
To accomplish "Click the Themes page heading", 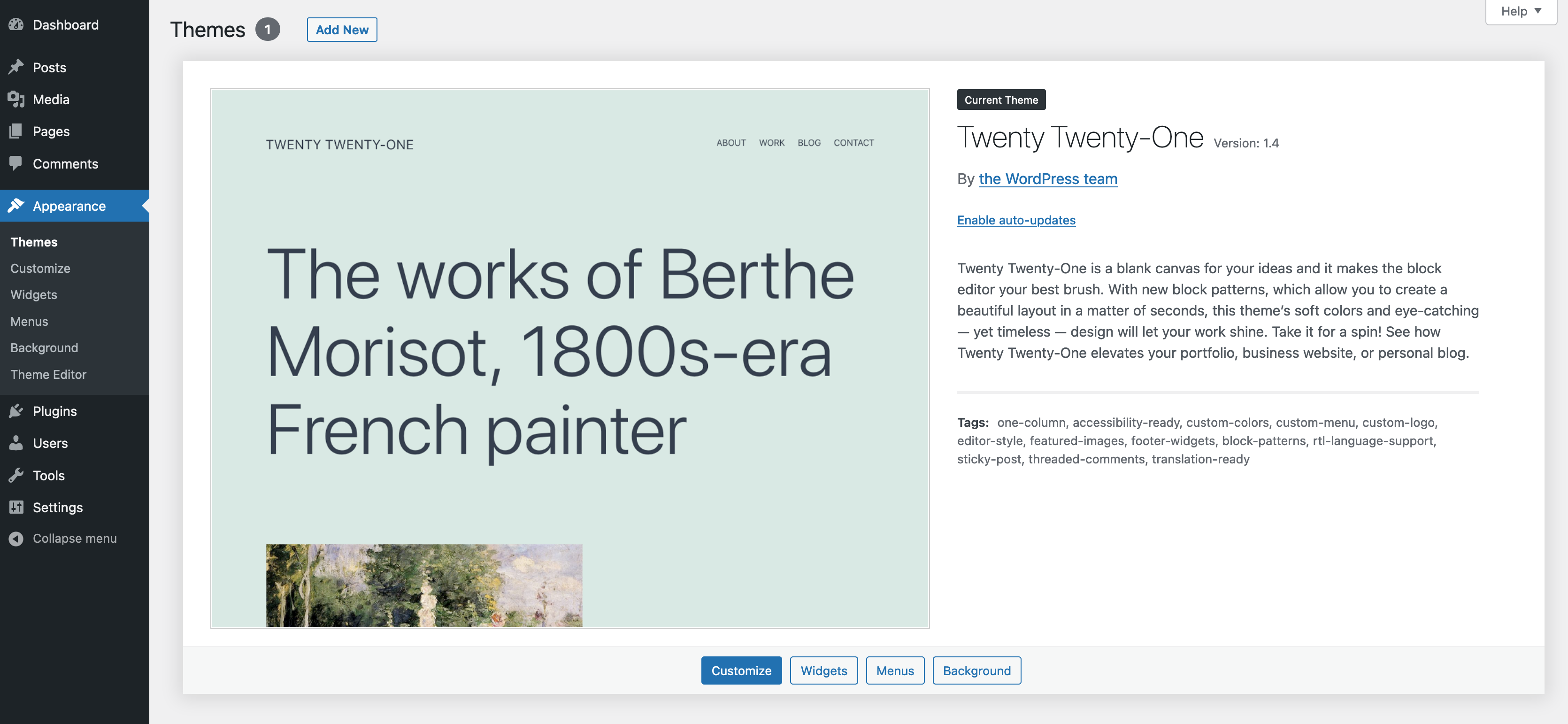I will [208, 30].
